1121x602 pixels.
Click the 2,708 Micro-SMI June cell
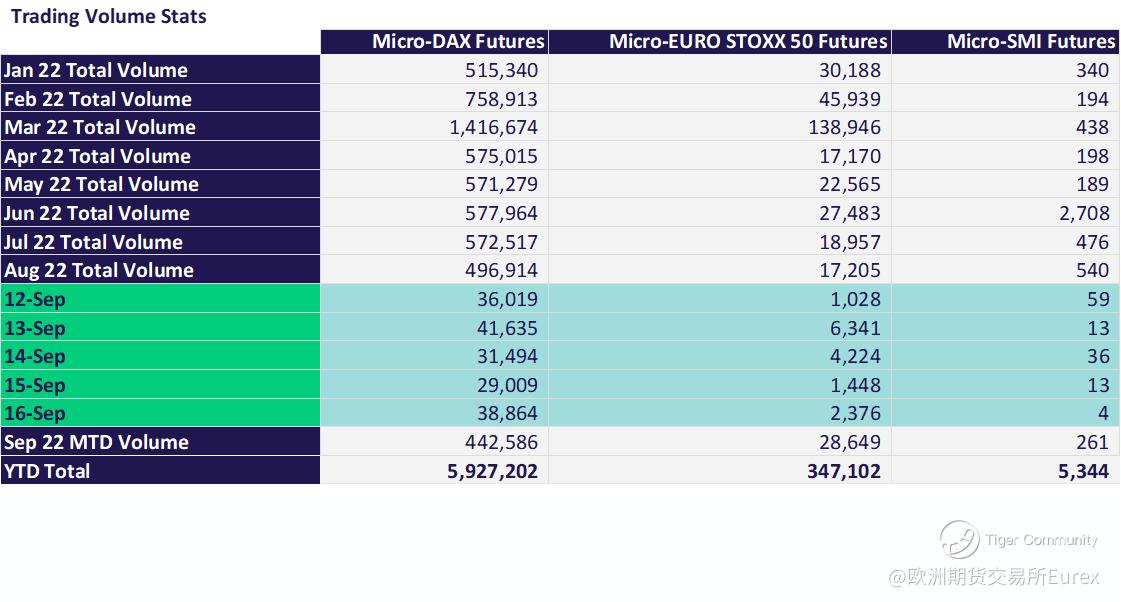click(1085, 213)
